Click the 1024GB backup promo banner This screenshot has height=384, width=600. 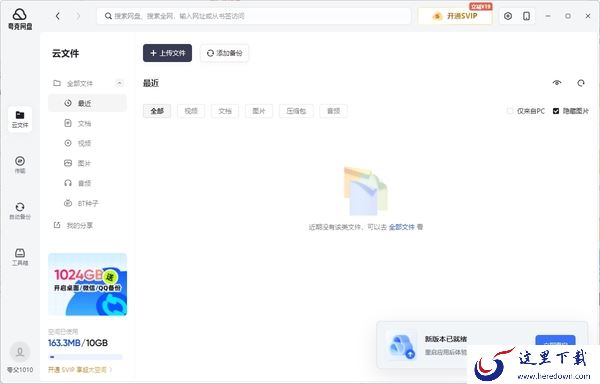[88, 284]
